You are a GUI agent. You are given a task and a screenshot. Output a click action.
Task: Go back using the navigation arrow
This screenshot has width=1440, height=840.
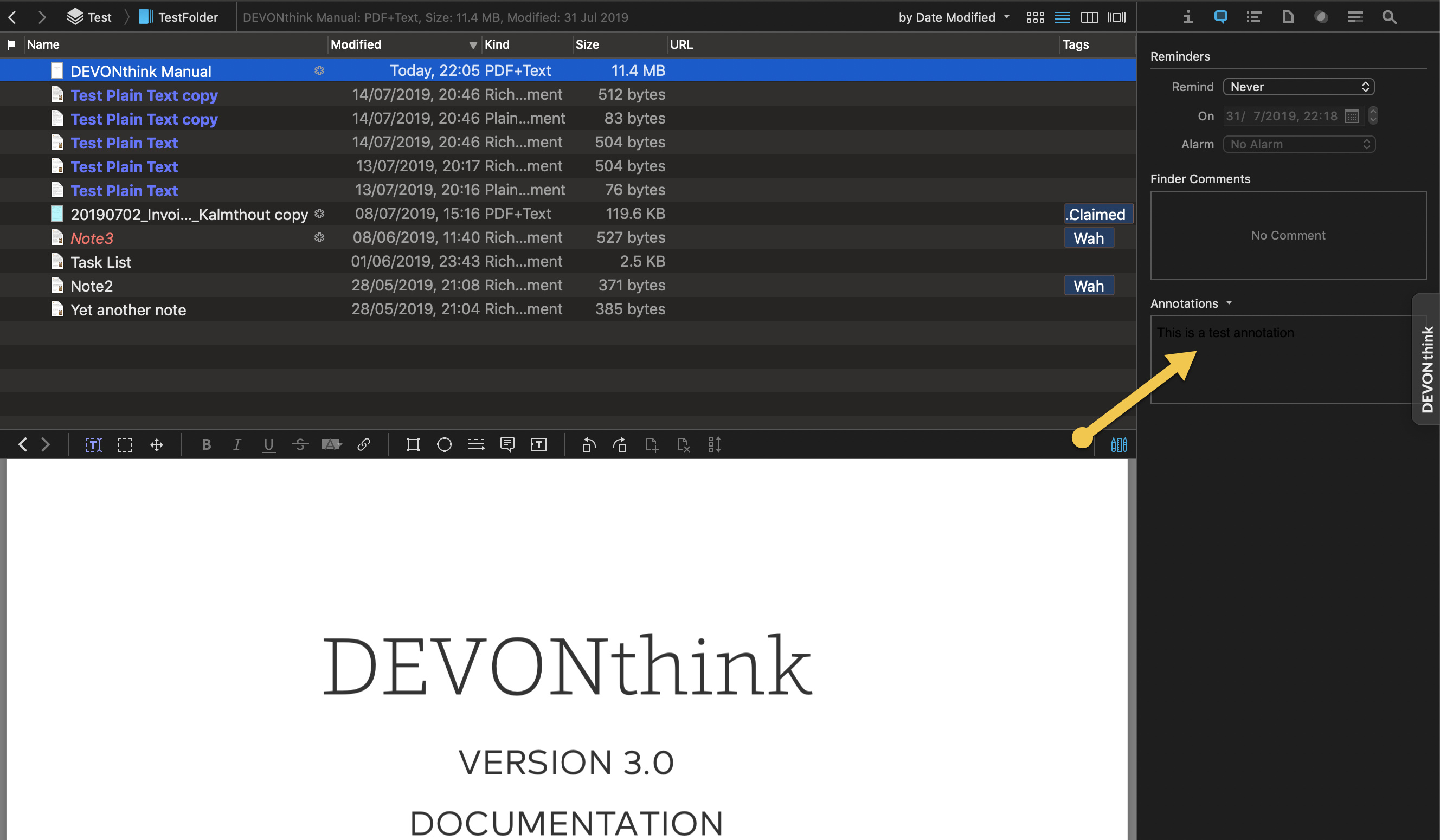pos(12,17)
